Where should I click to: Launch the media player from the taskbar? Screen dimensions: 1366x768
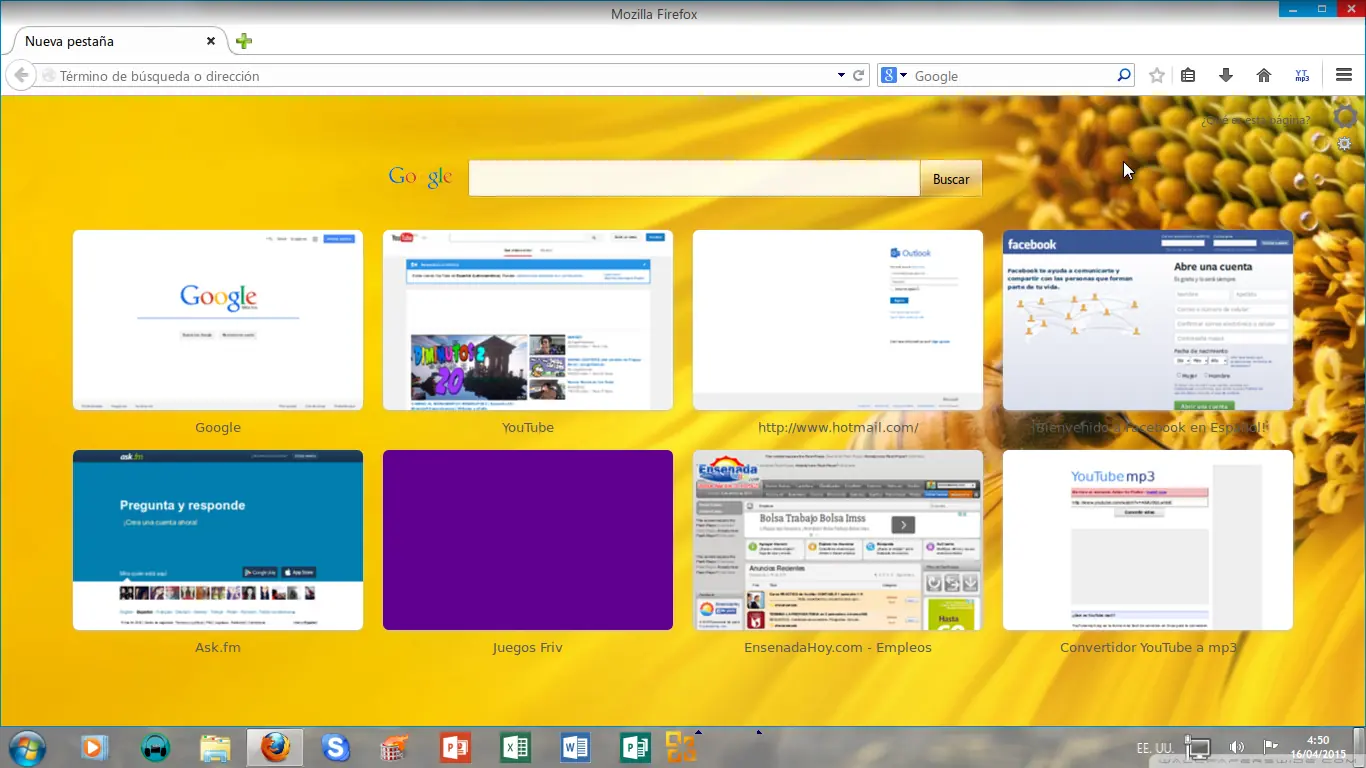pyautogui.click(x=93, y=747)
